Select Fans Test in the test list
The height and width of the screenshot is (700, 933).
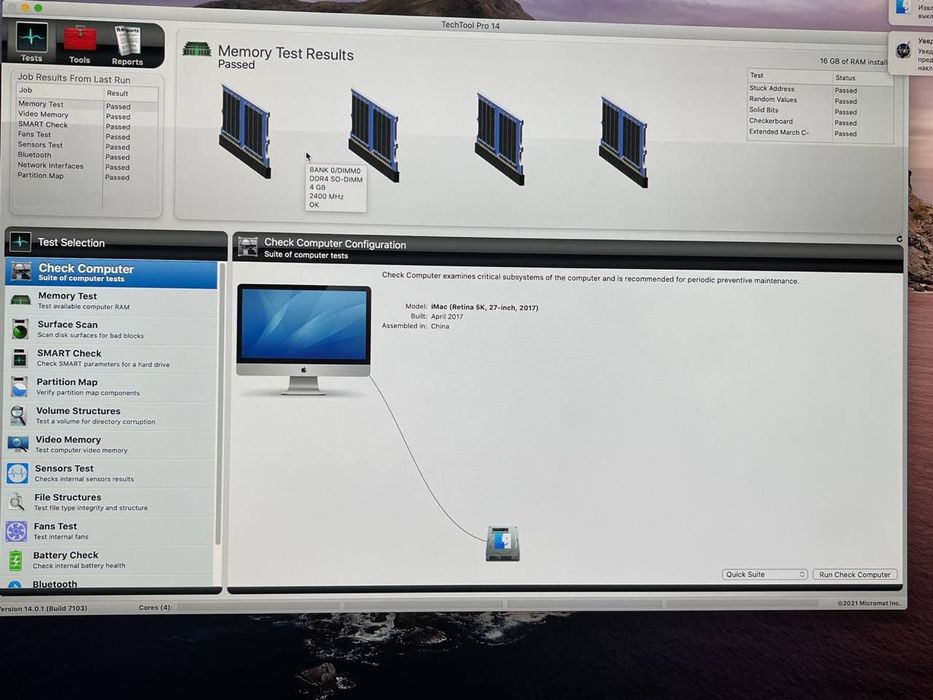click(108, 531)
